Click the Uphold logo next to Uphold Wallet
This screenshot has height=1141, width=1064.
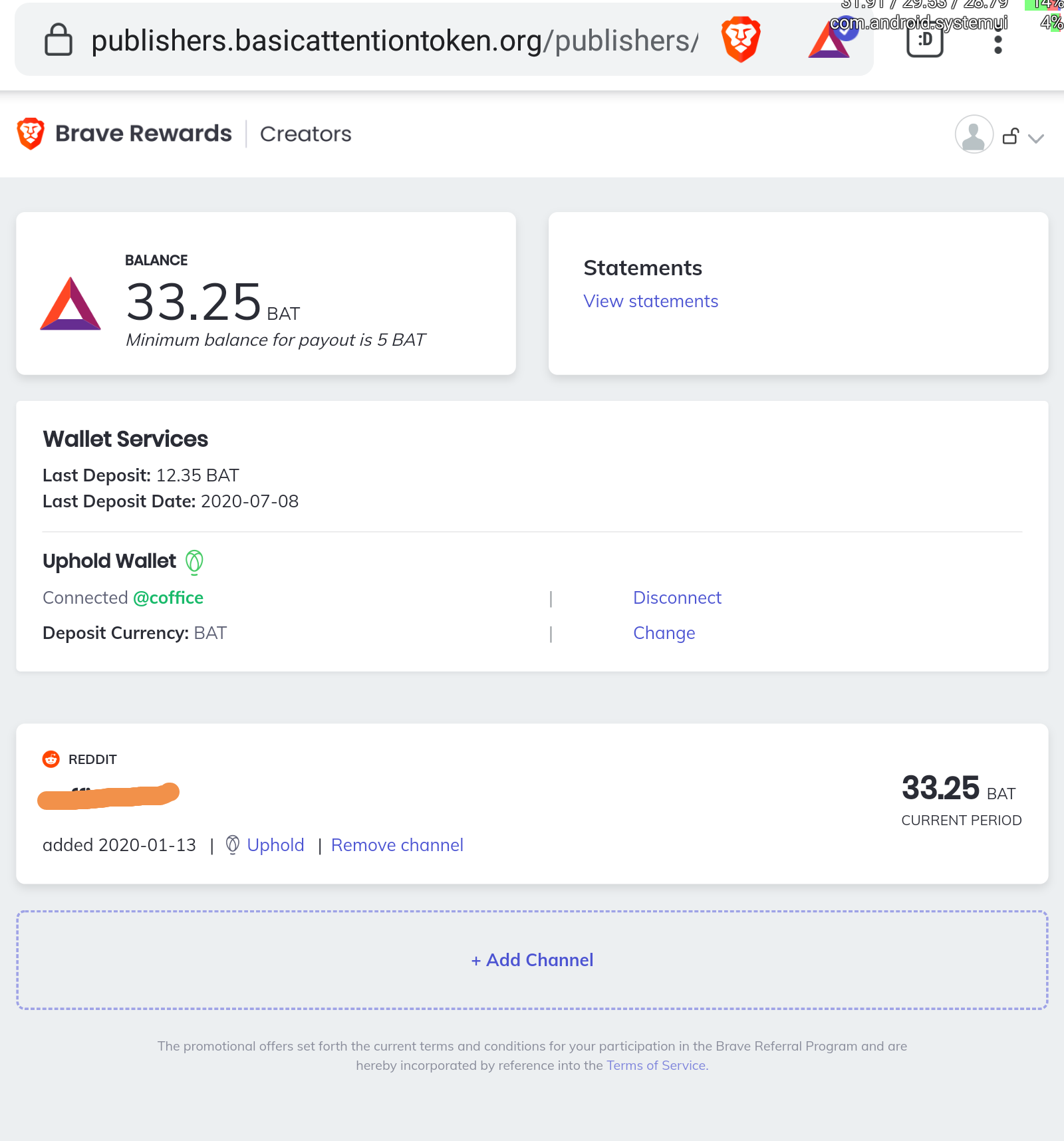[194, 562]
